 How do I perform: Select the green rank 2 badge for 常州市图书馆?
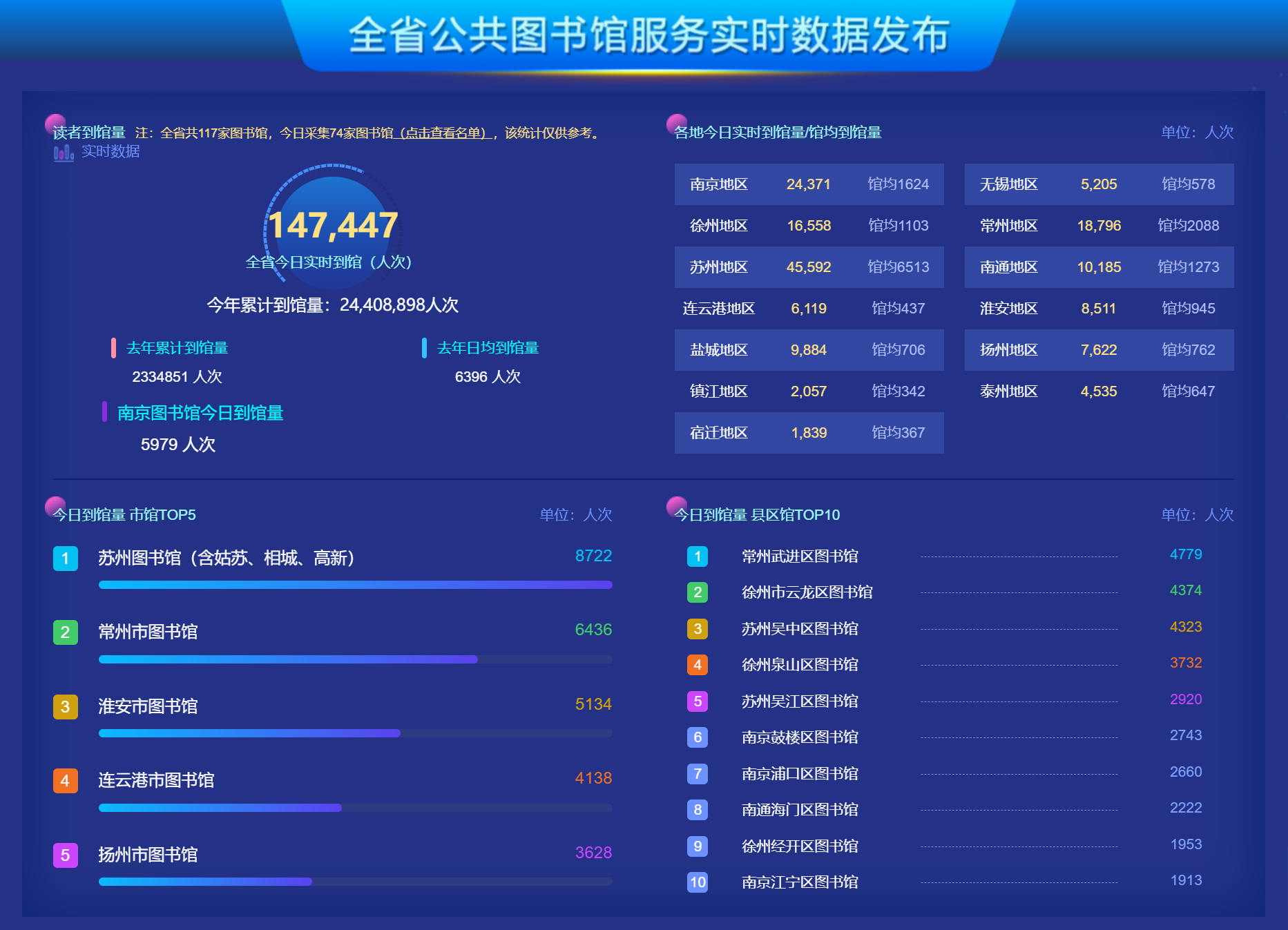(x=66, y=632)
